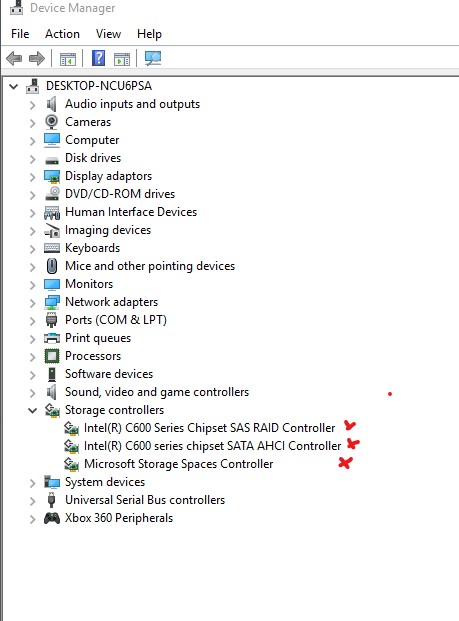Click the Show/Hide Action Pane toolbar icon

click(x=122, y=59)
